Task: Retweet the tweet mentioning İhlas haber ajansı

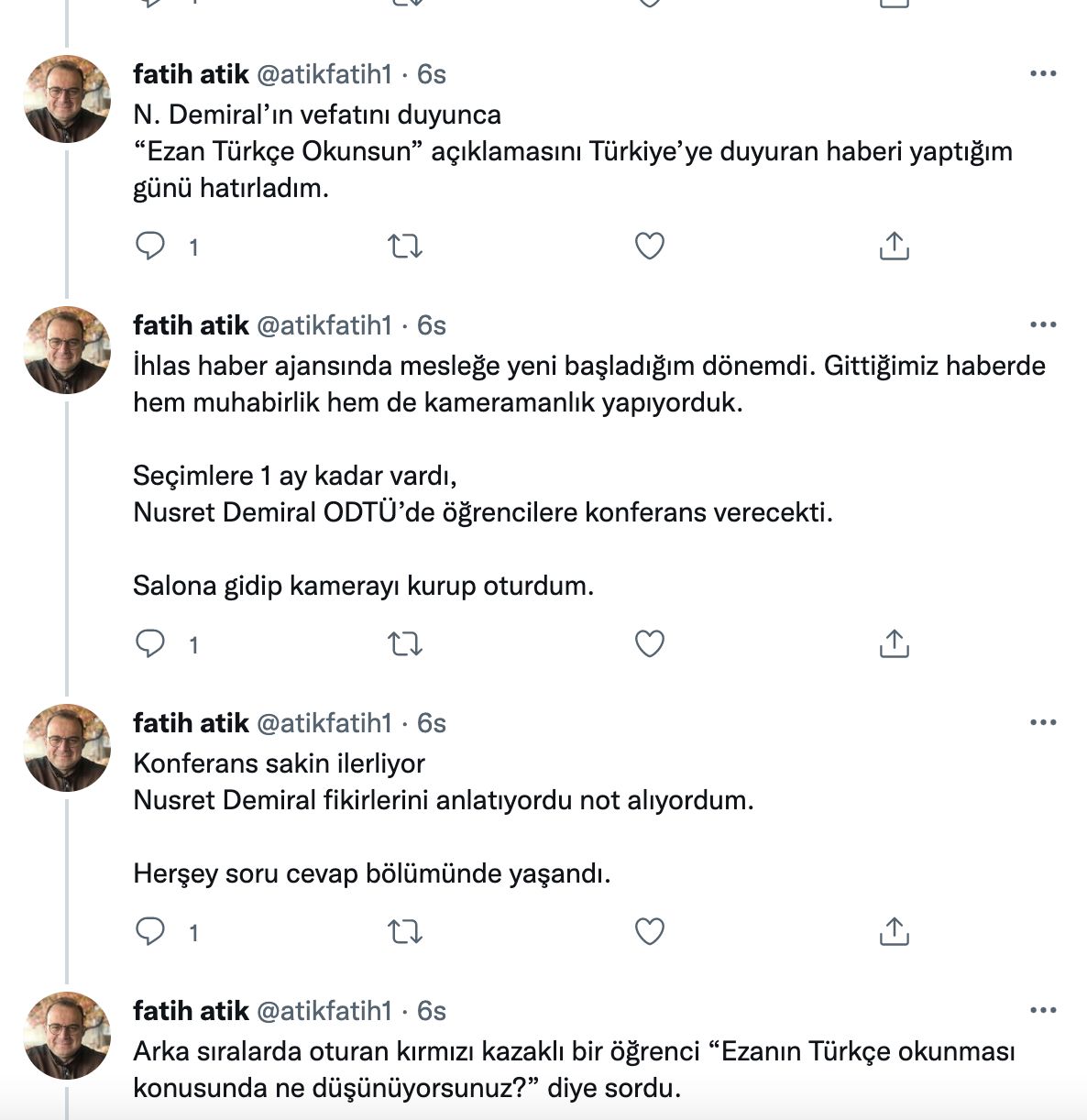Action: pos(406,644)
